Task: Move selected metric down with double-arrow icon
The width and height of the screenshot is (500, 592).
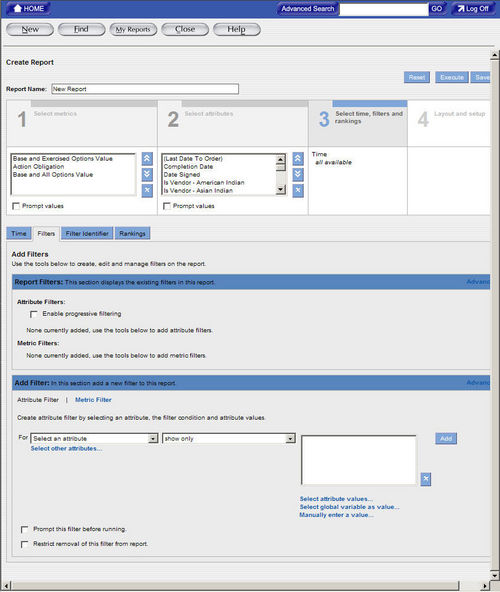Action: (147, 174)
